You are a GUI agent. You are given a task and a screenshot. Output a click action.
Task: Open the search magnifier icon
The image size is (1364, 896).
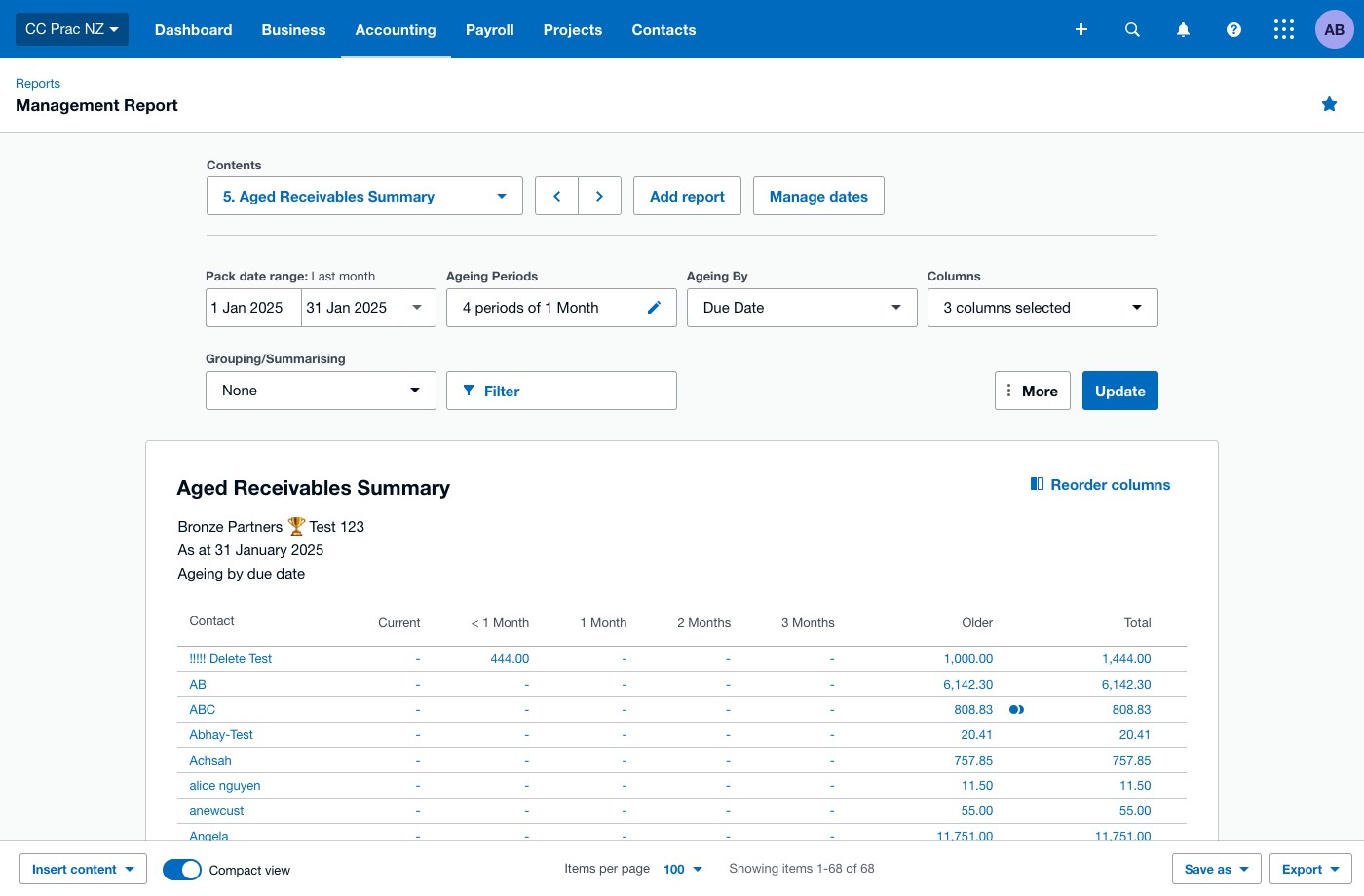pos(1132,29)
